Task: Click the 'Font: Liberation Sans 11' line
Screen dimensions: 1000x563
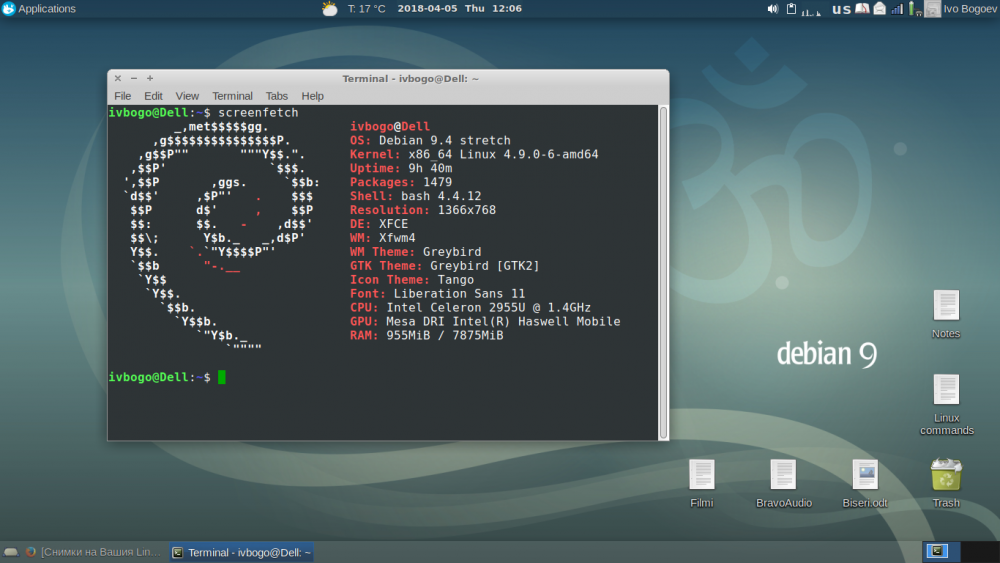Action: (x=437, y=294)
